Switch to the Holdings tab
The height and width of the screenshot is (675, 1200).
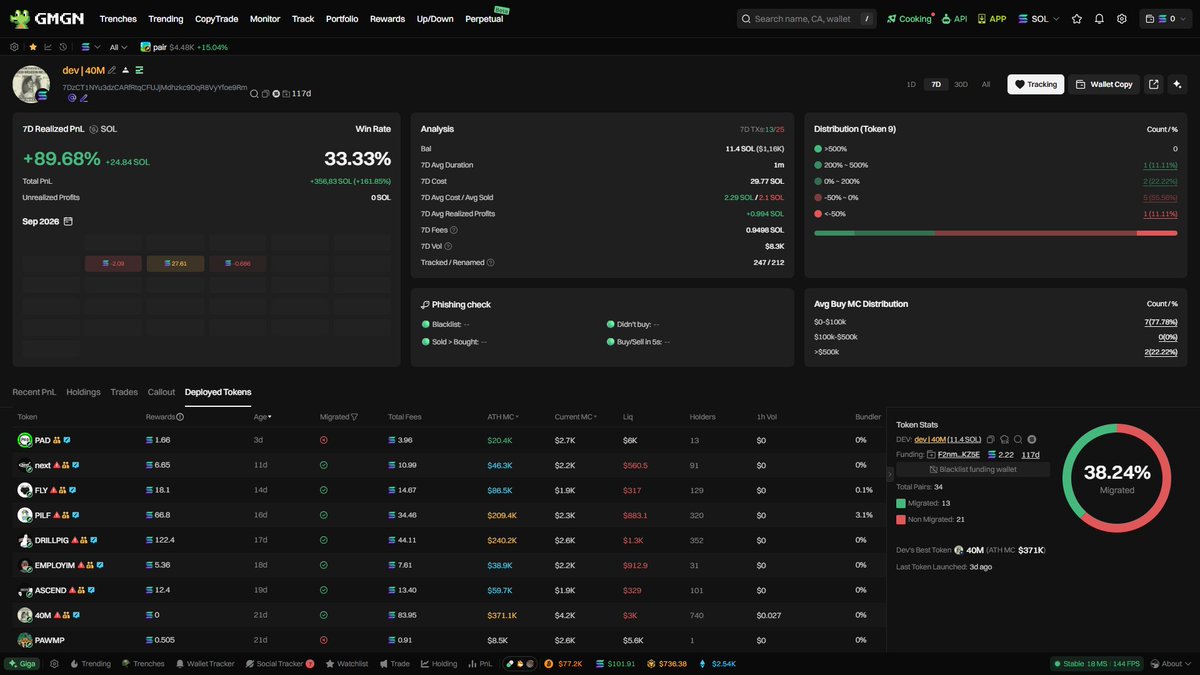coord(84,392)
